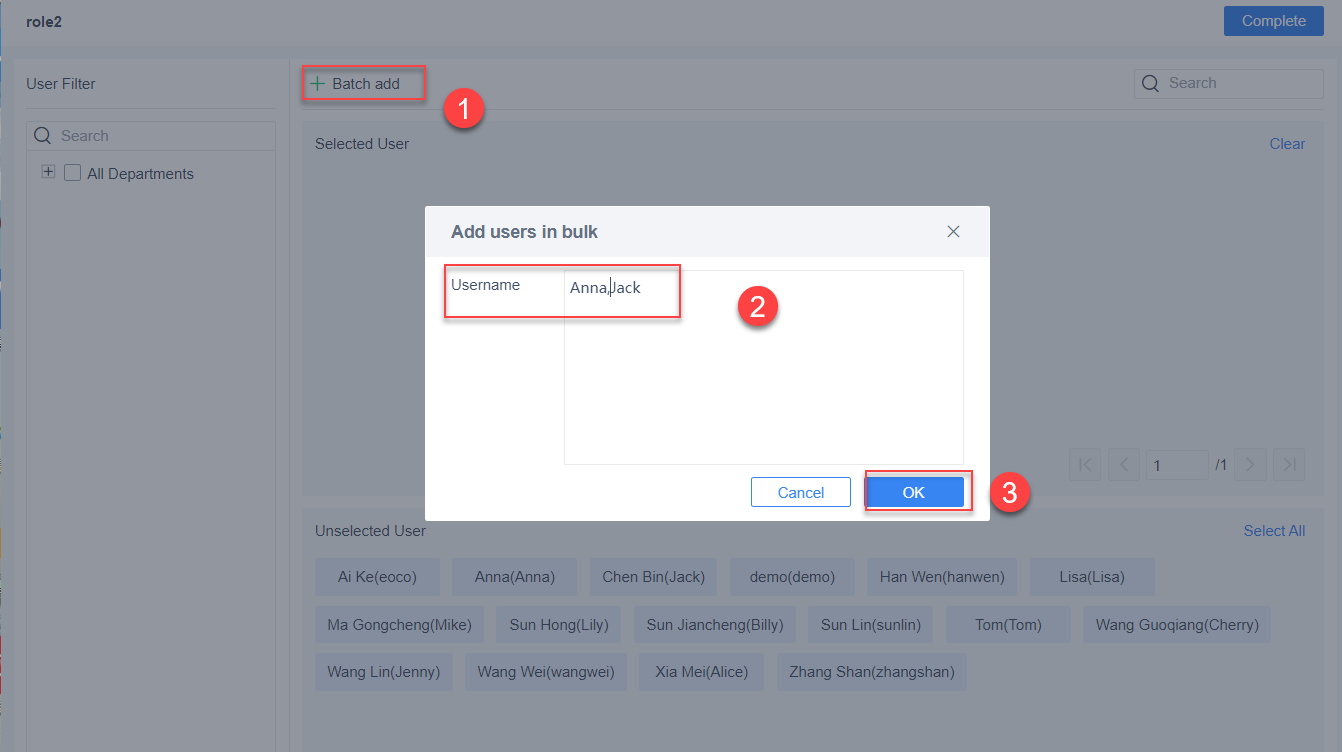Click the search icon at top right

pos(1149,83)
